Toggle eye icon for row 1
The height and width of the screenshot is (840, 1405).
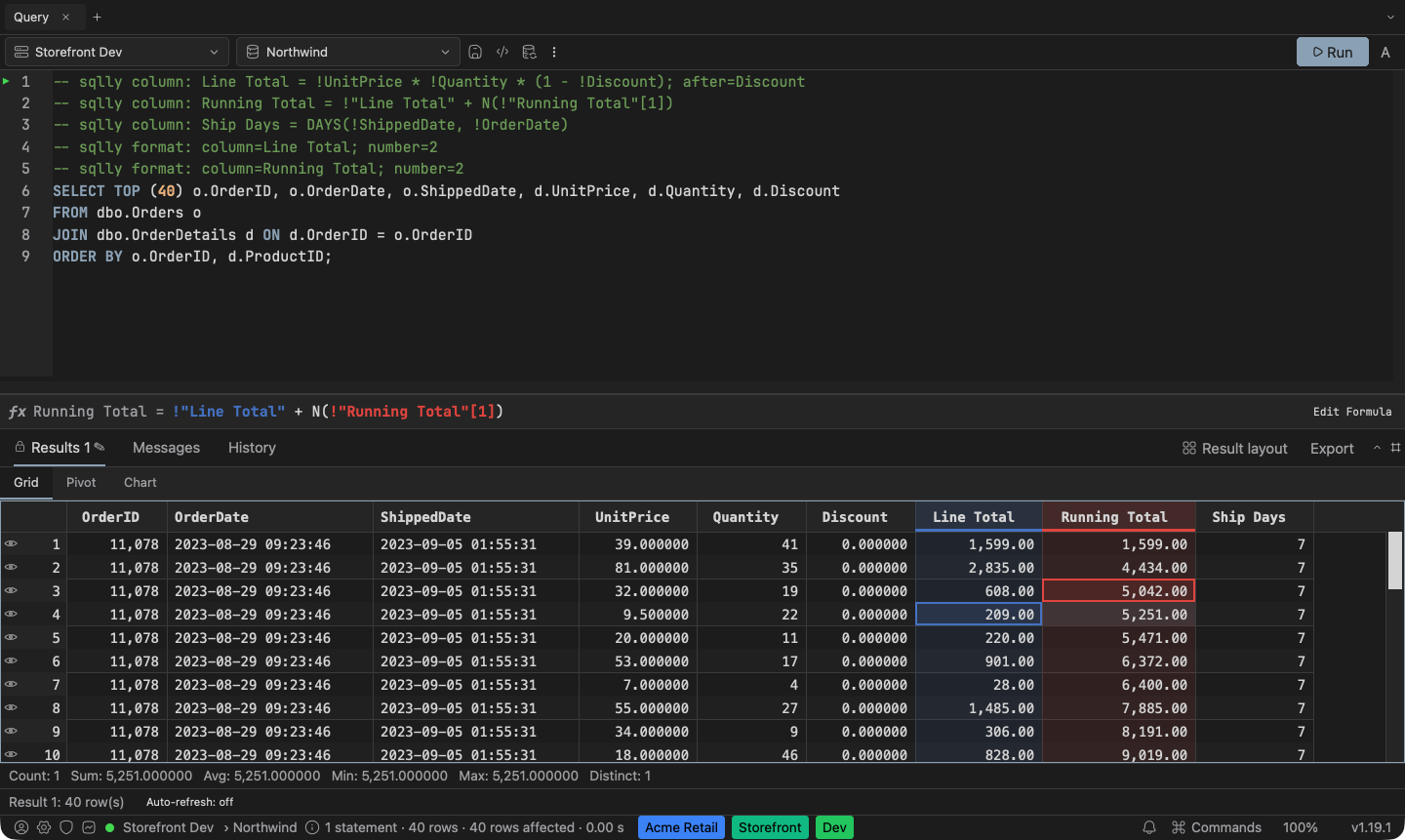(x=11, y=543)
